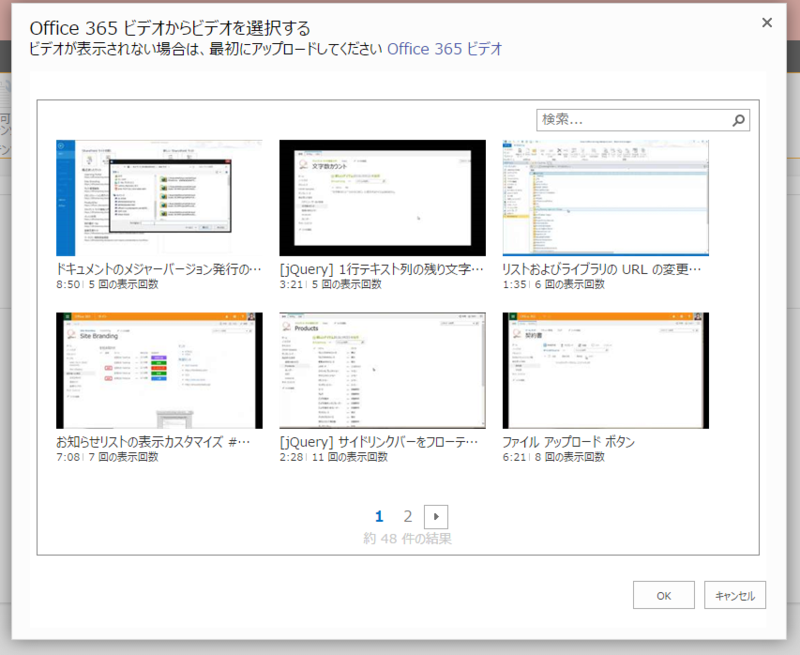This screenshot has height=655, width=800.
Task: Click title ドキュメントのメジャーバージョン発行の…
Action: (x=159, y=269)
